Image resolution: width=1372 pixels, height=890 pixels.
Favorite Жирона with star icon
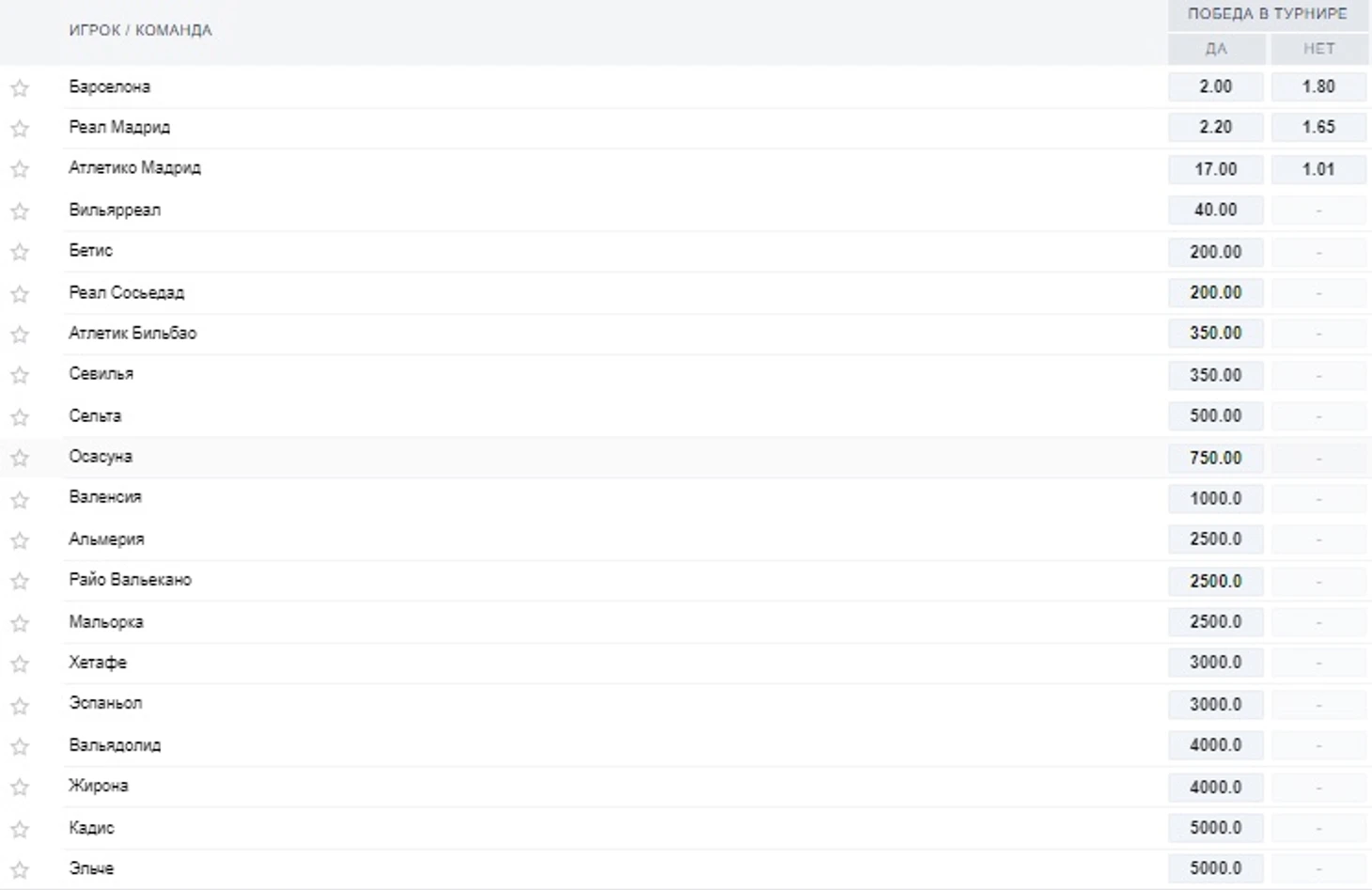click(20, 788)
